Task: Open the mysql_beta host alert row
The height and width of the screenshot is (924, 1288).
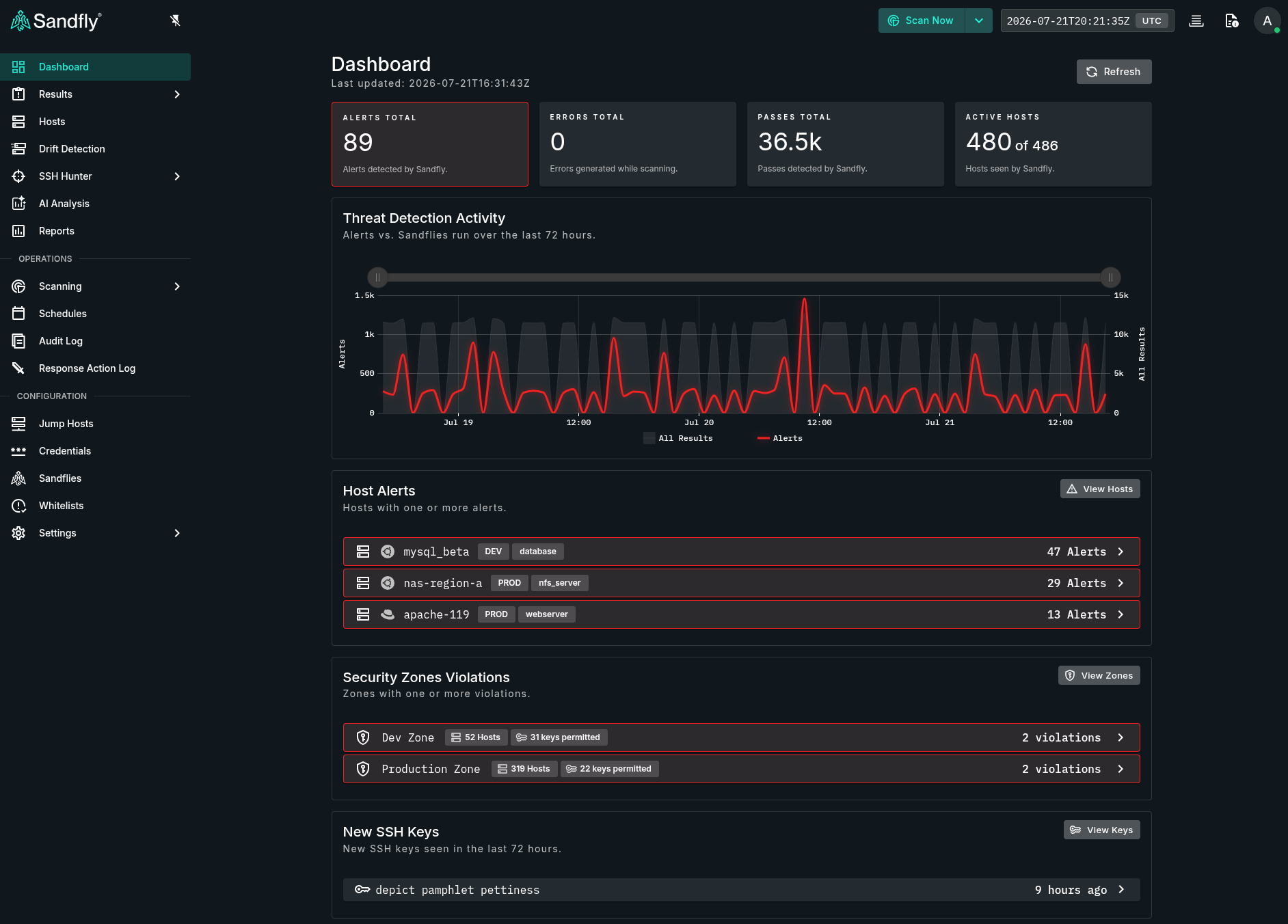Action: pyautogui.click(x=742, y=552)
